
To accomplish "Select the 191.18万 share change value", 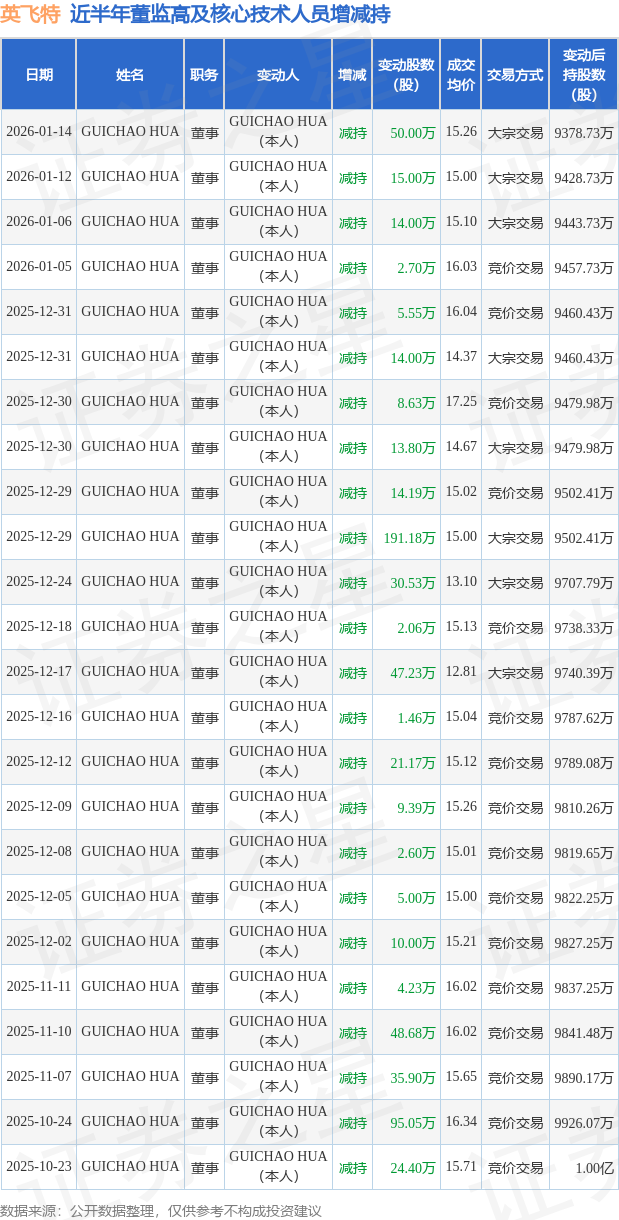I will [x=410, y=538].
